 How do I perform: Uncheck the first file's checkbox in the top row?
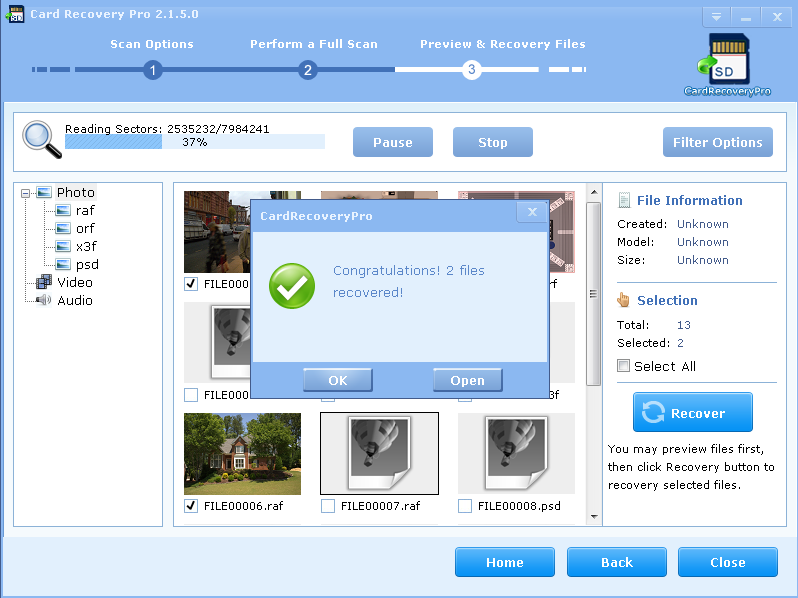(x=191, y=283)
